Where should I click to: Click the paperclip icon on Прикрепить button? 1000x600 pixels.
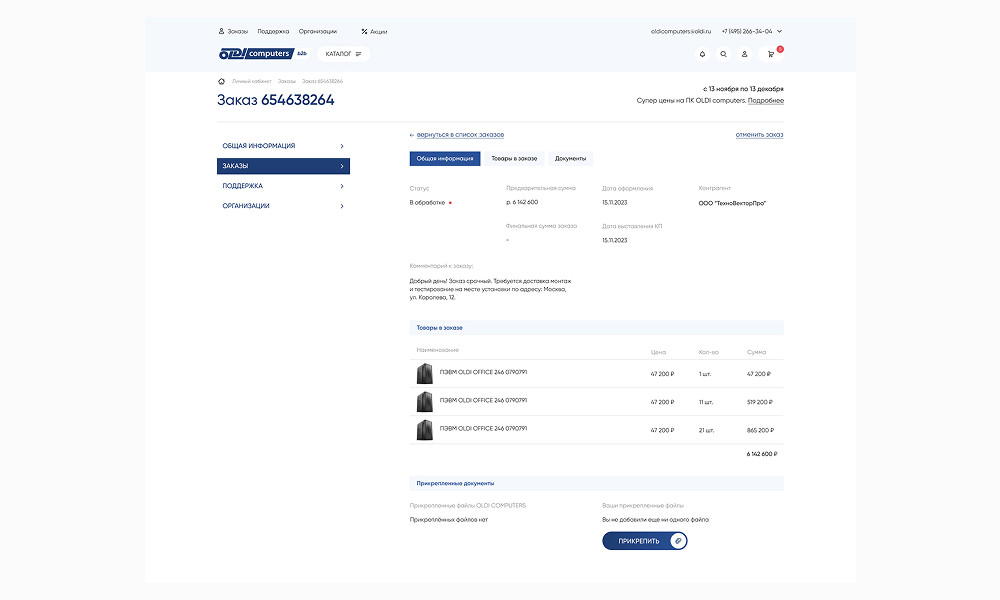(x=678, y=541)
